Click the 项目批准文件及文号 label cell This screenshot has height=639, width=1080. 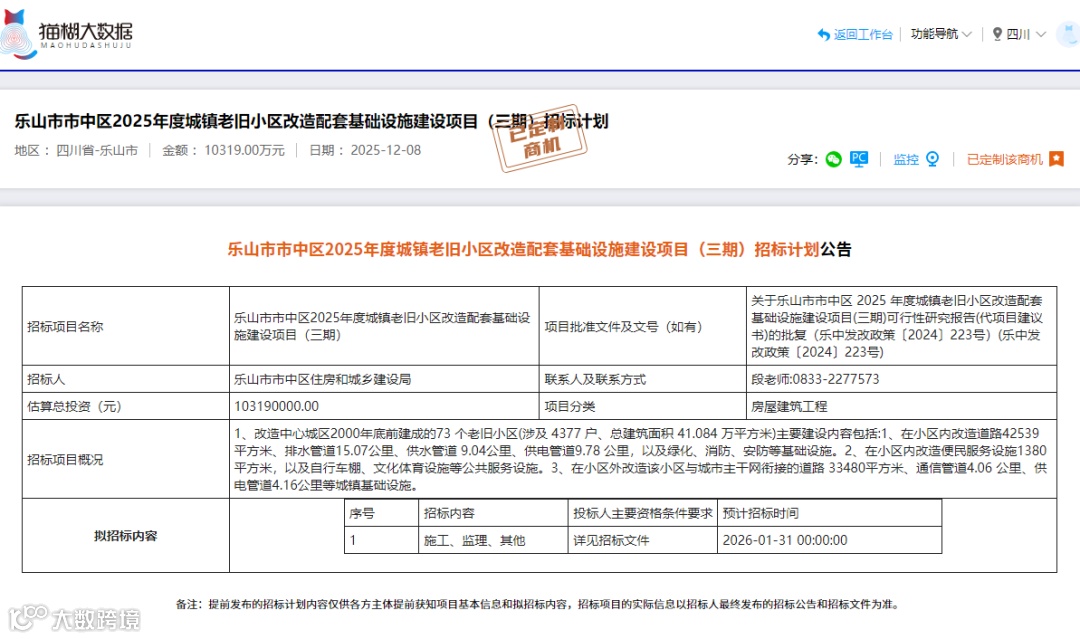click(x=643, y=326)
